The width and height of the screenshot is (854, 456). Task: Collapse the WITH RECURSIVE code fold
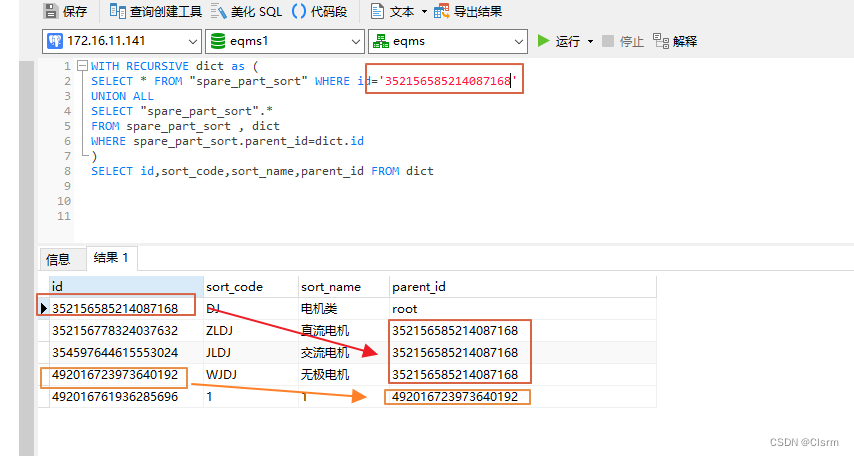click(82, 66)
